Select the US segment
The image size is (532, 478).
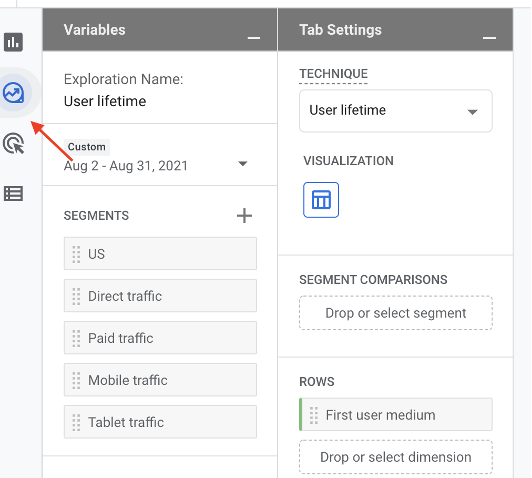pyautogui.click(x=160, y=253)
